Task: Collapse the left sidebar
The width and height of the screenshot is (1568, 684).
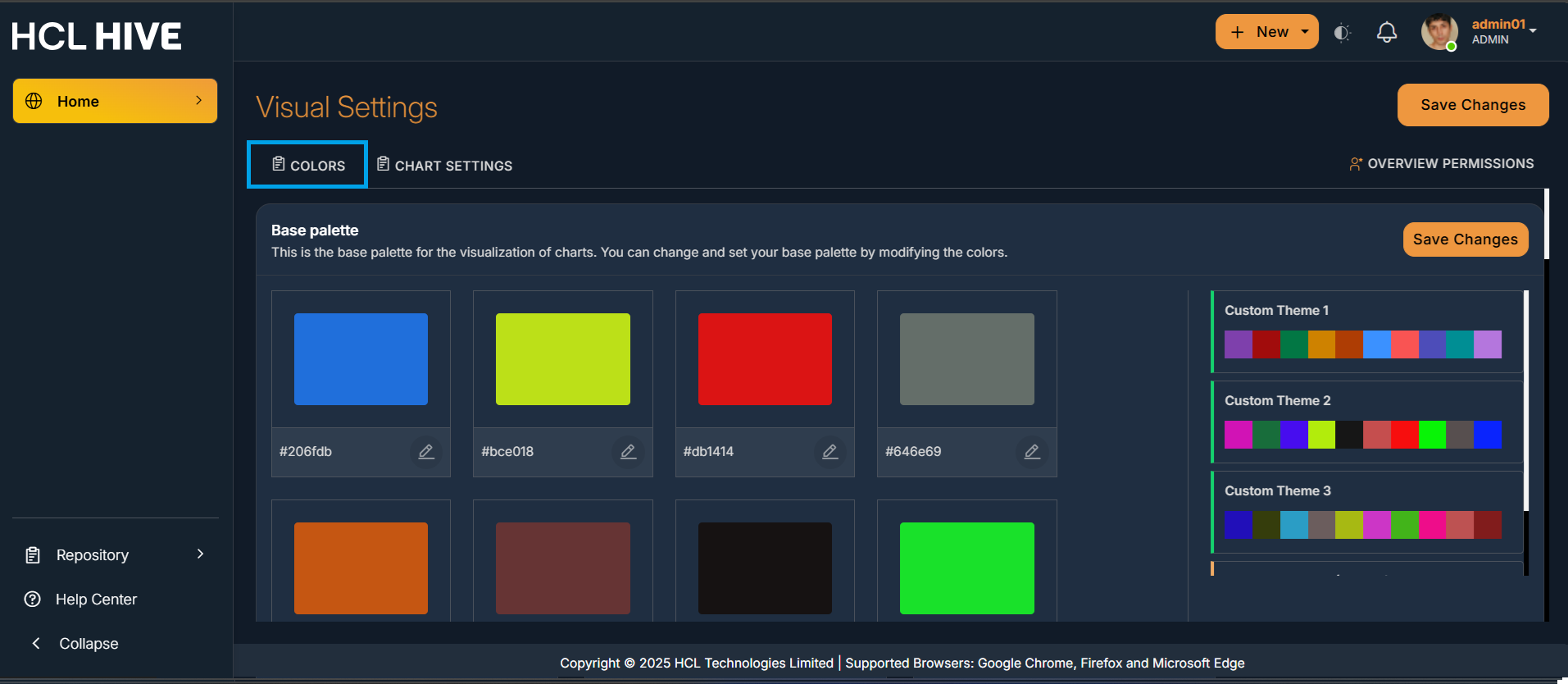Action: point(88,644)
